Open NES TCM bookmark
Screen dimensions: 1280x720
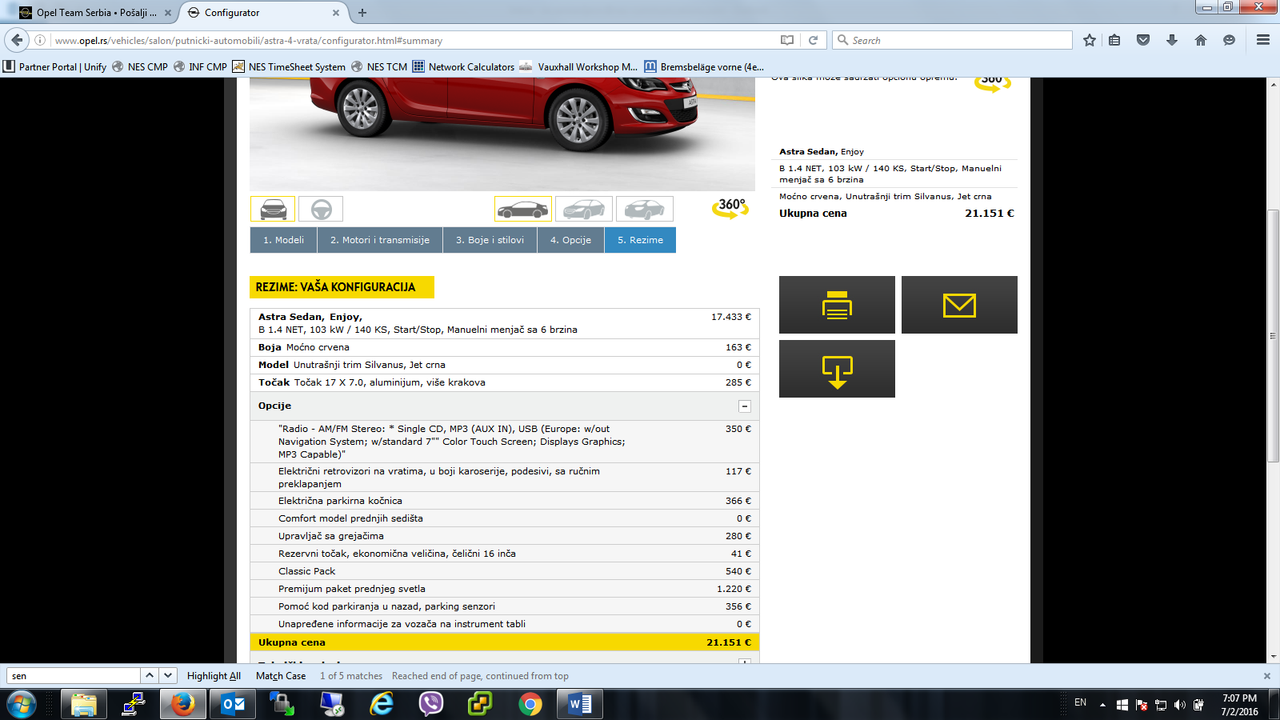point(379,67)
